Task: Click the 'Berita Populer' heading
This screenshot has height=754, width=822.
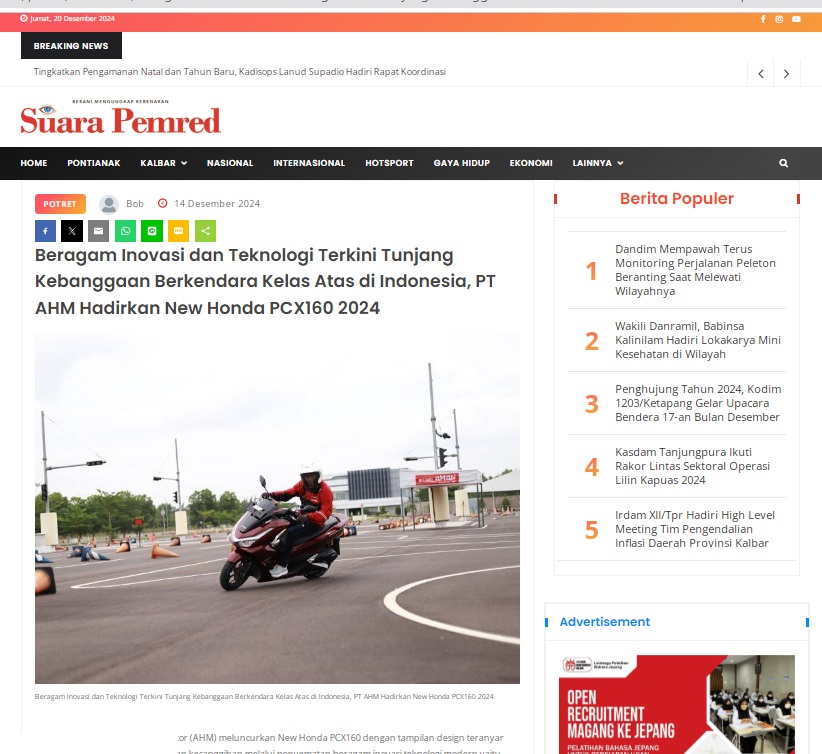Action: (677, 199)
